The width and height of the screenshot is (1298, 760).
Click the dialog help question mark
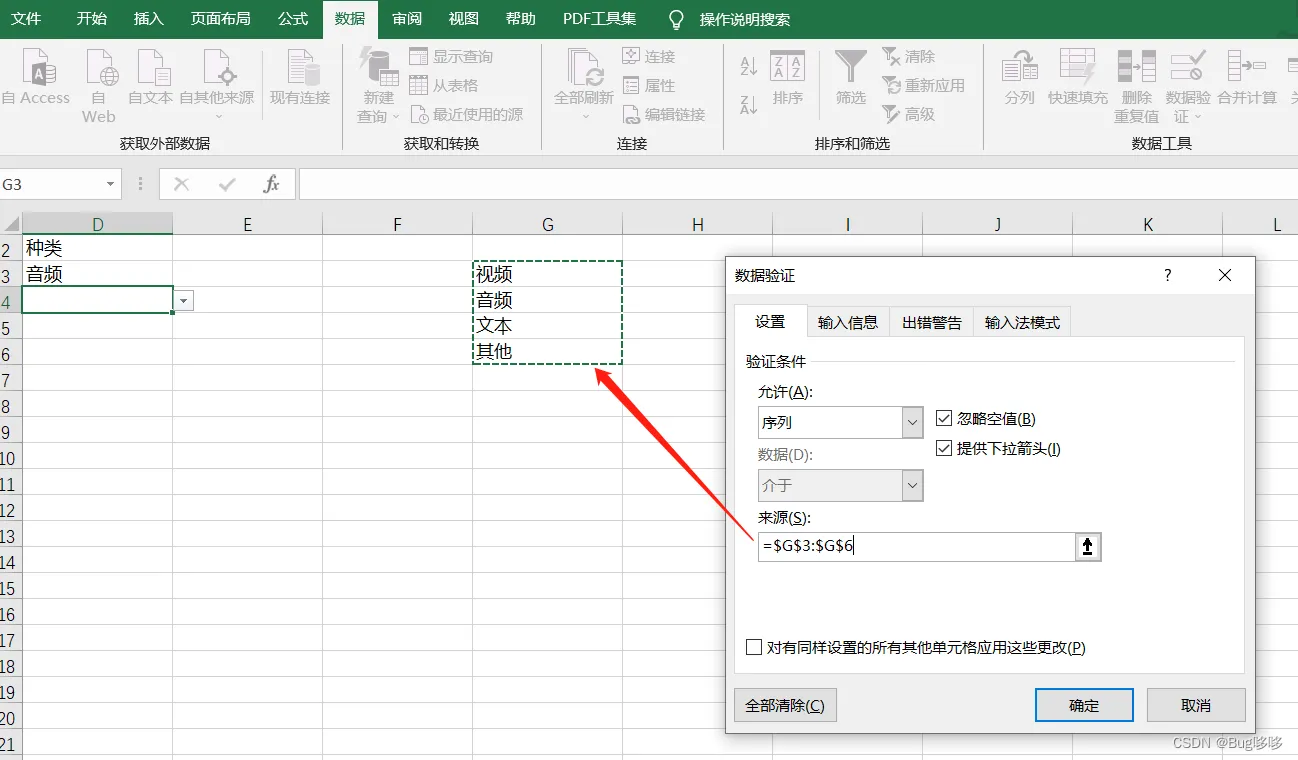coord(1168,276)
